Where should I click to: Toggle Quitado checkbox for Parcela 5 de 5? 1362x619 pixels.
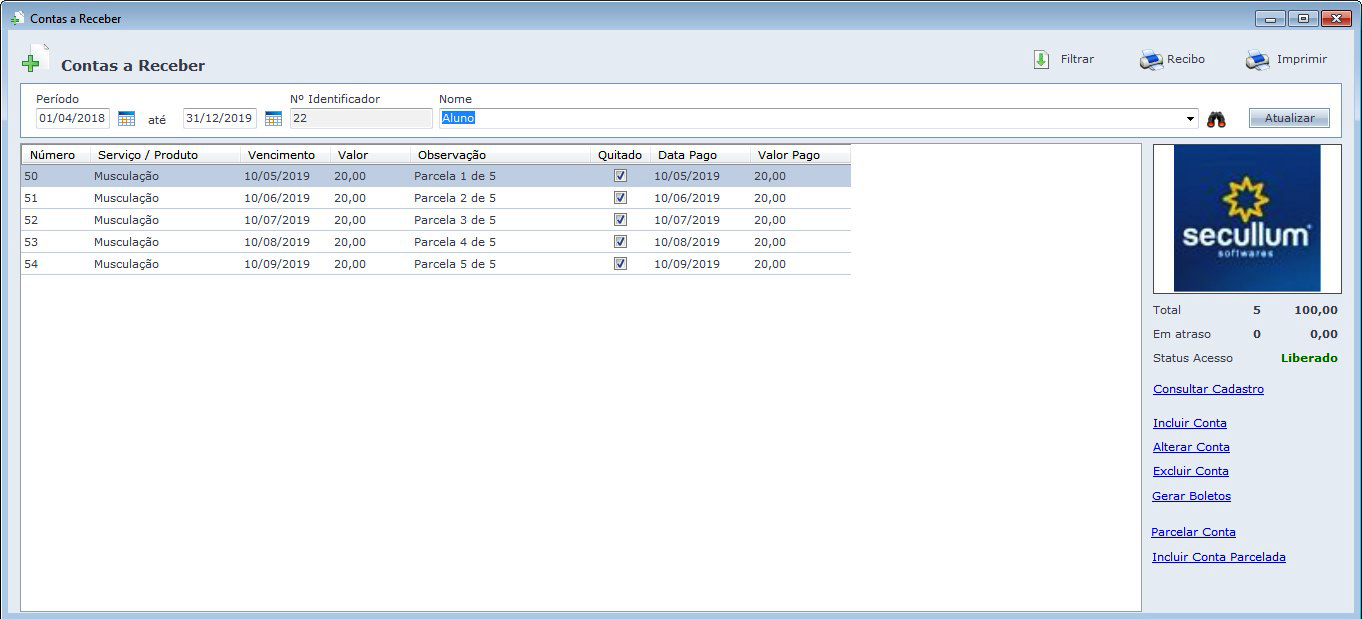pos(620,264)
